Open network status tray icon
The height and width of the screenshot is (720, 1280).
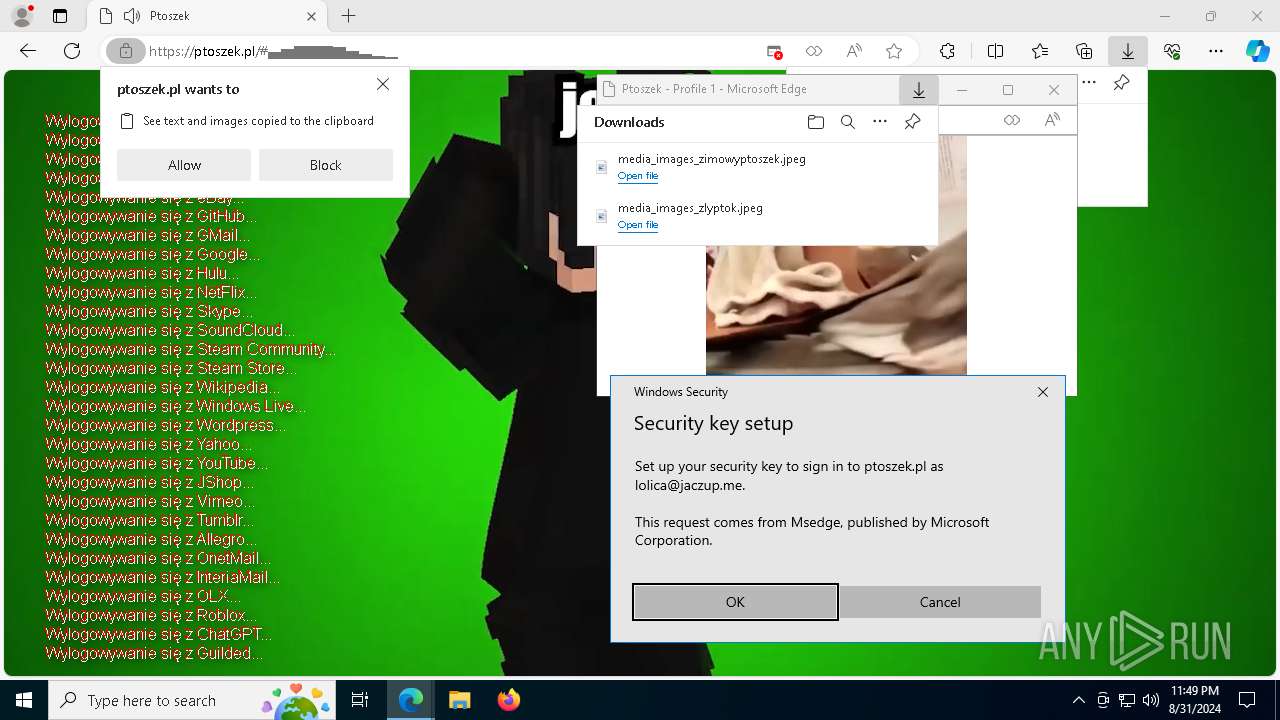tap(1127, 700)
